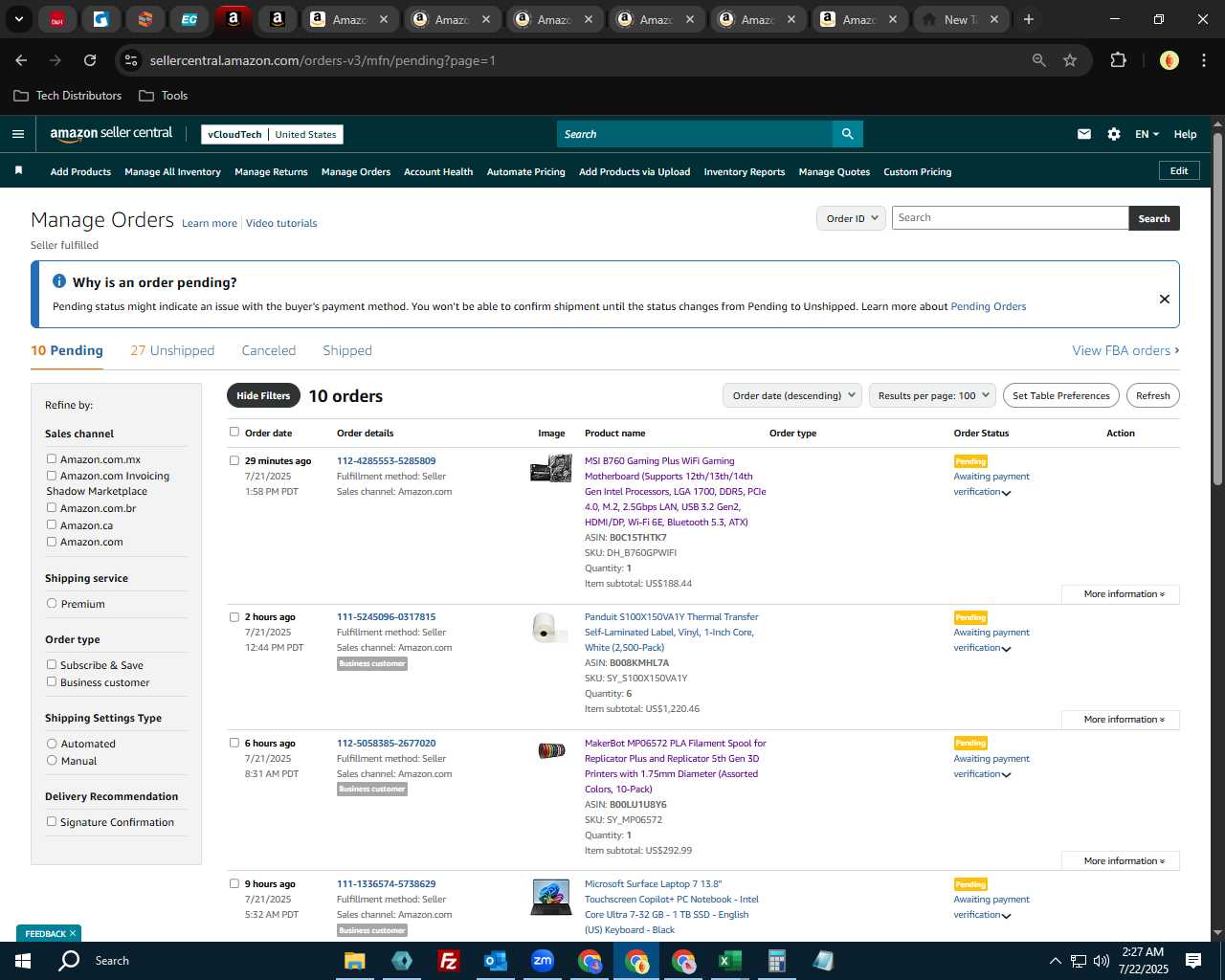Click Set Table Preferences button
1225x980 pixels.
[x=1061, y=395]
